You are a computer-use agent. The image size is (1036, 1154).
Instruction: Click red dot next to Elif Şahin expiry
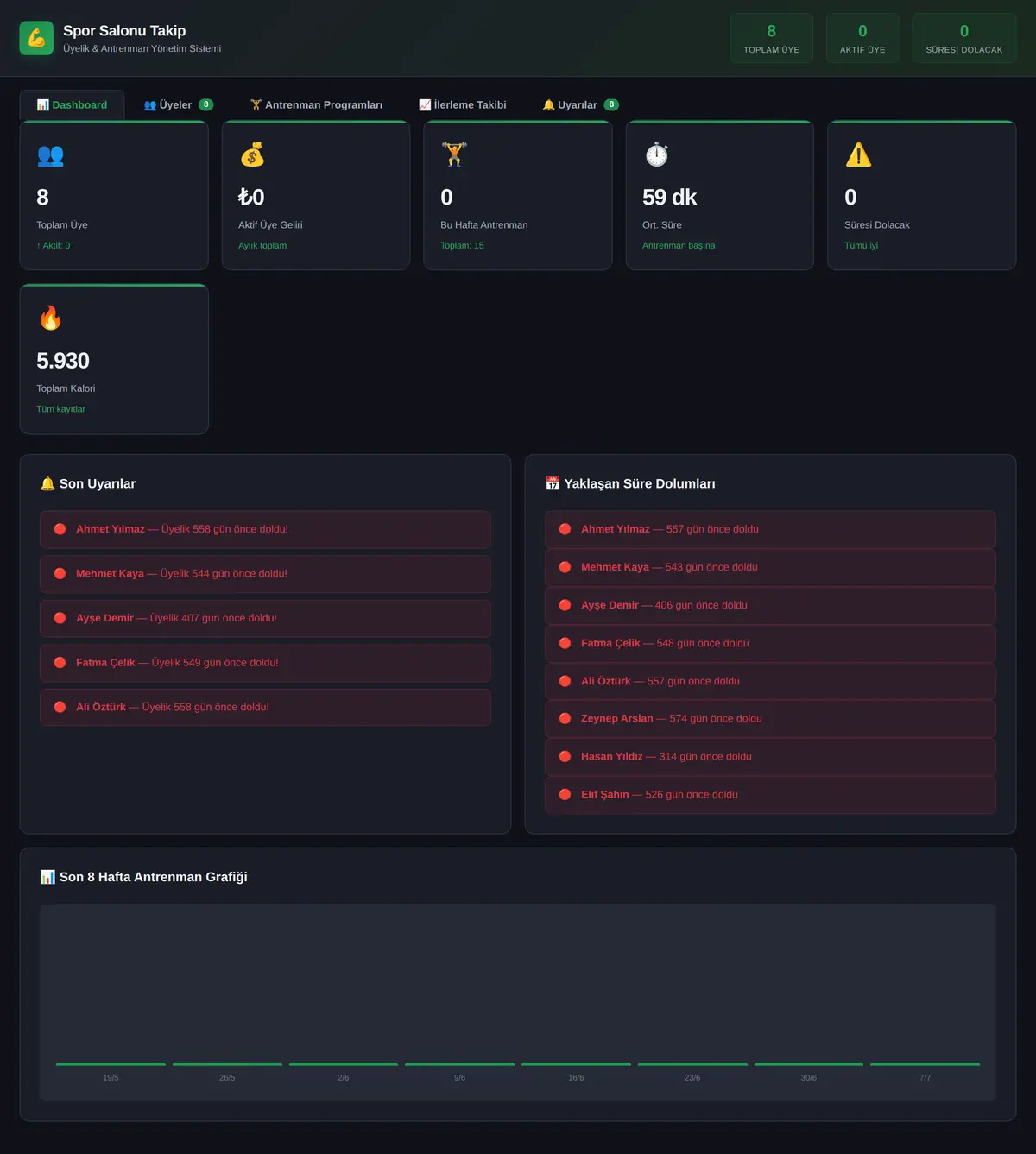565,794
